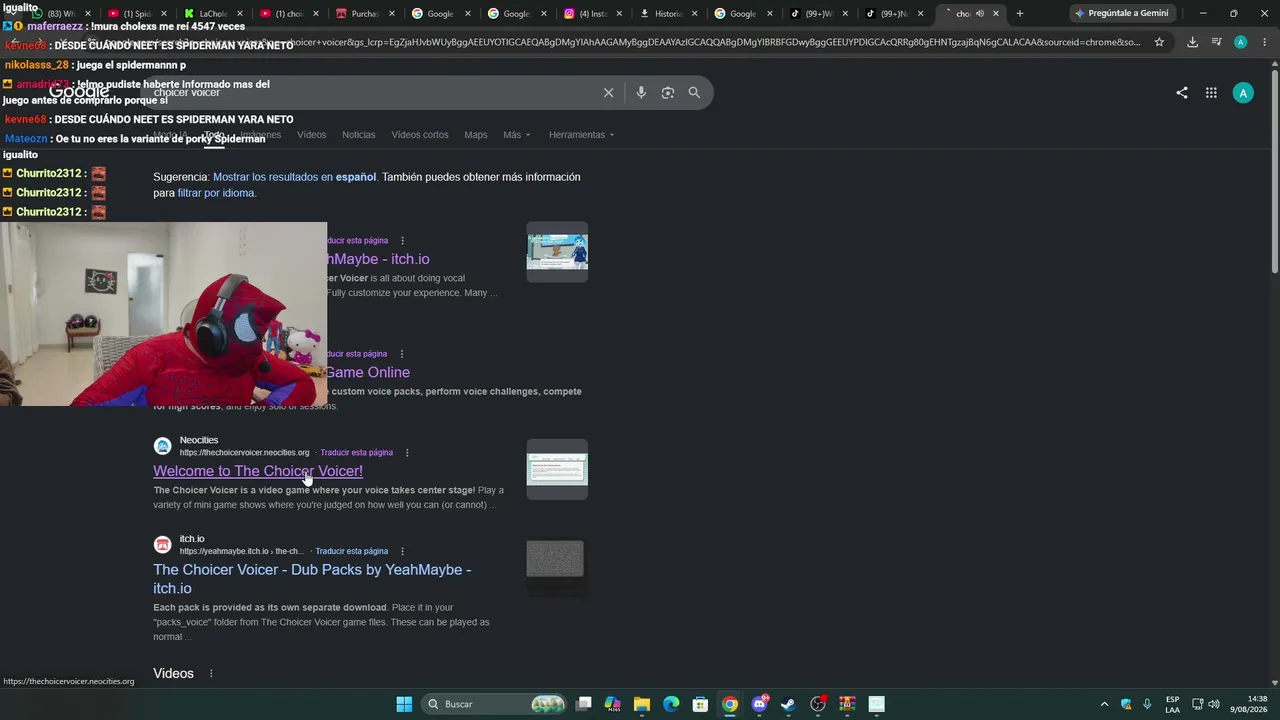
Task: Open more options for the Neocities result
Action: coord(406,453)
